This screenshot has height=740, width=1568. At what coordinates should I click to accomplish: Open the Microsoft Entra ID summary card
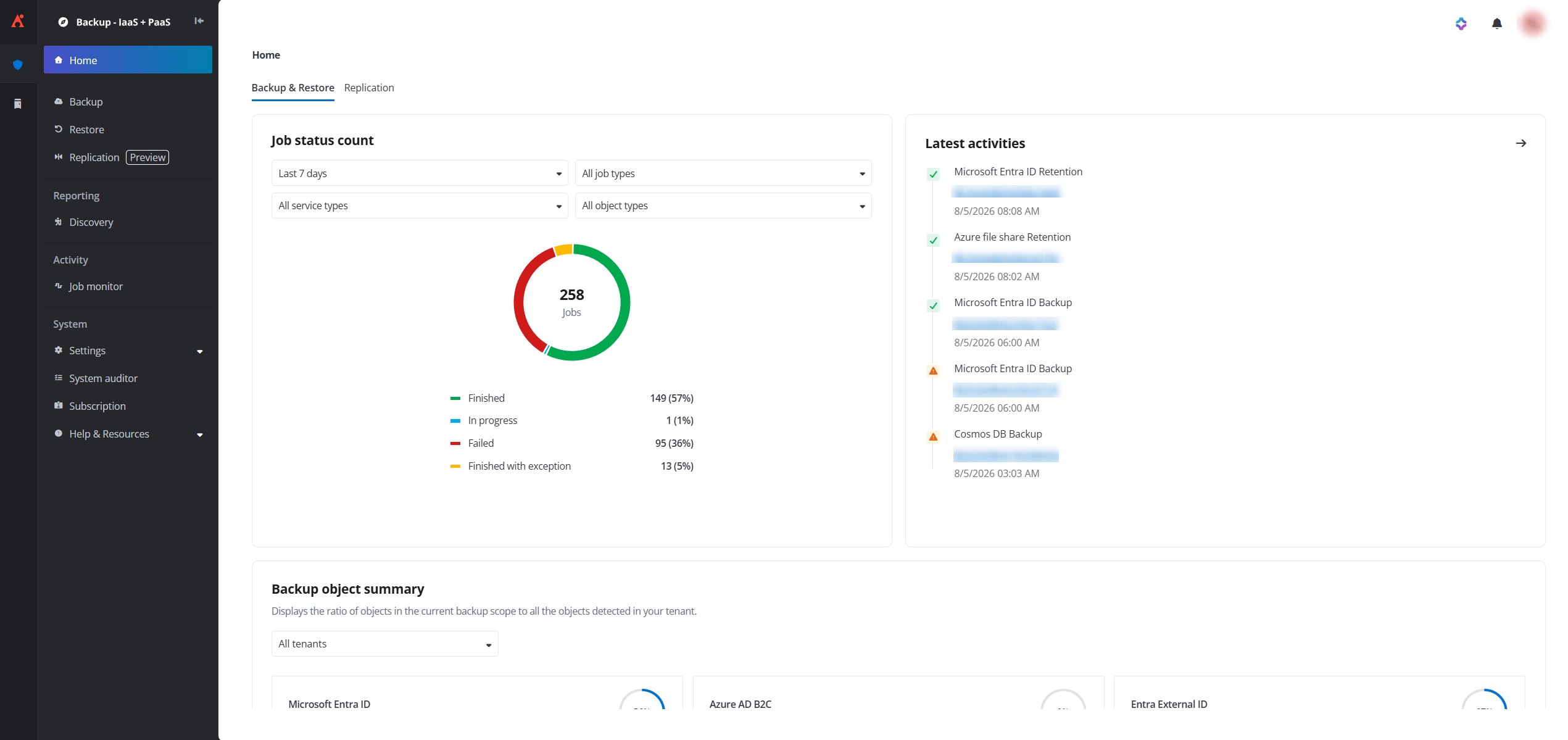pos(477,692)
